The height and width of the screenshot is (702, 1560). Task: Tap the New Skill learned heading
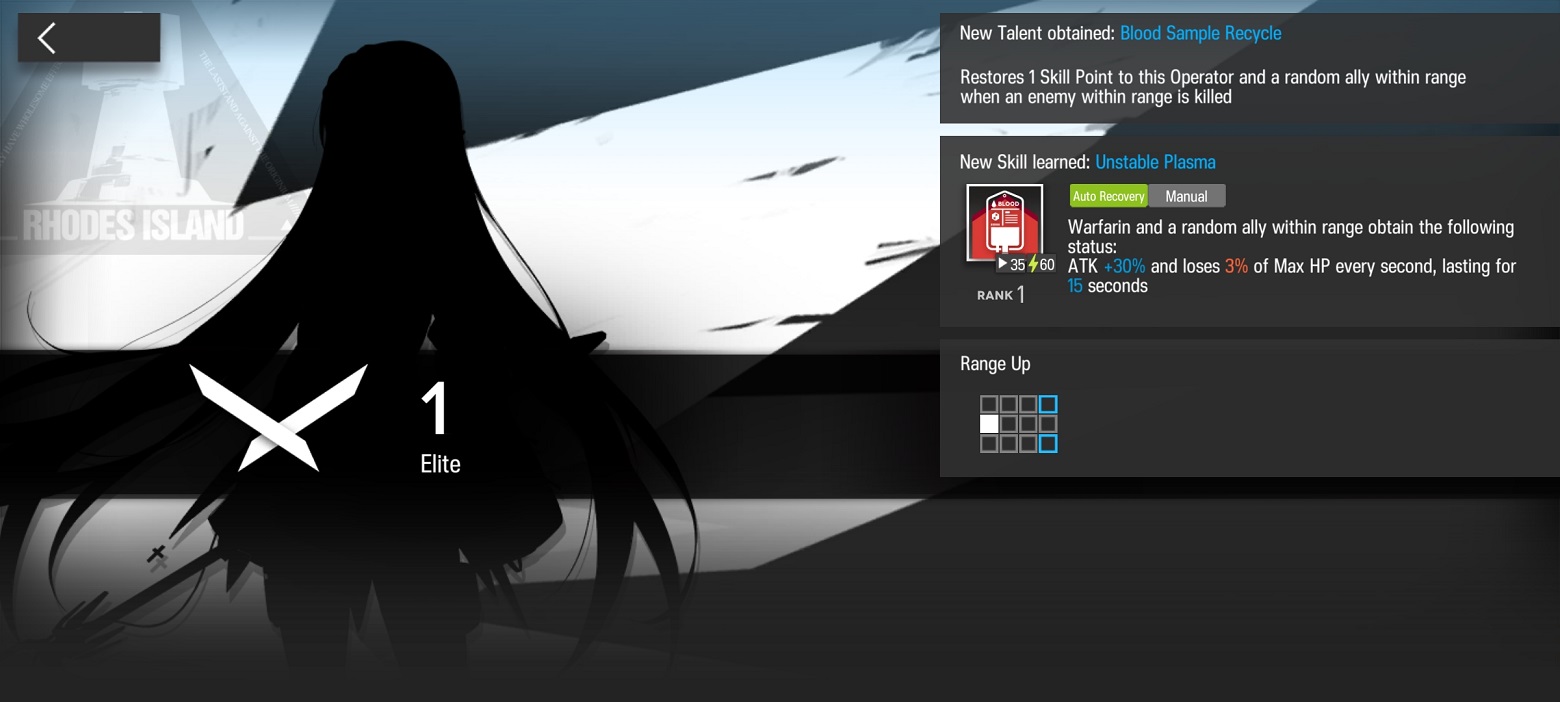click(x=1025, y=162)
